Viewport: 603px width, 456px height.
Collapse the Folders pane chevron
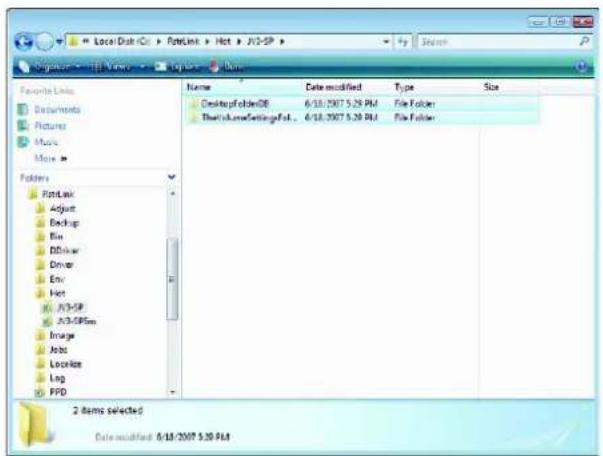(172, 177)
